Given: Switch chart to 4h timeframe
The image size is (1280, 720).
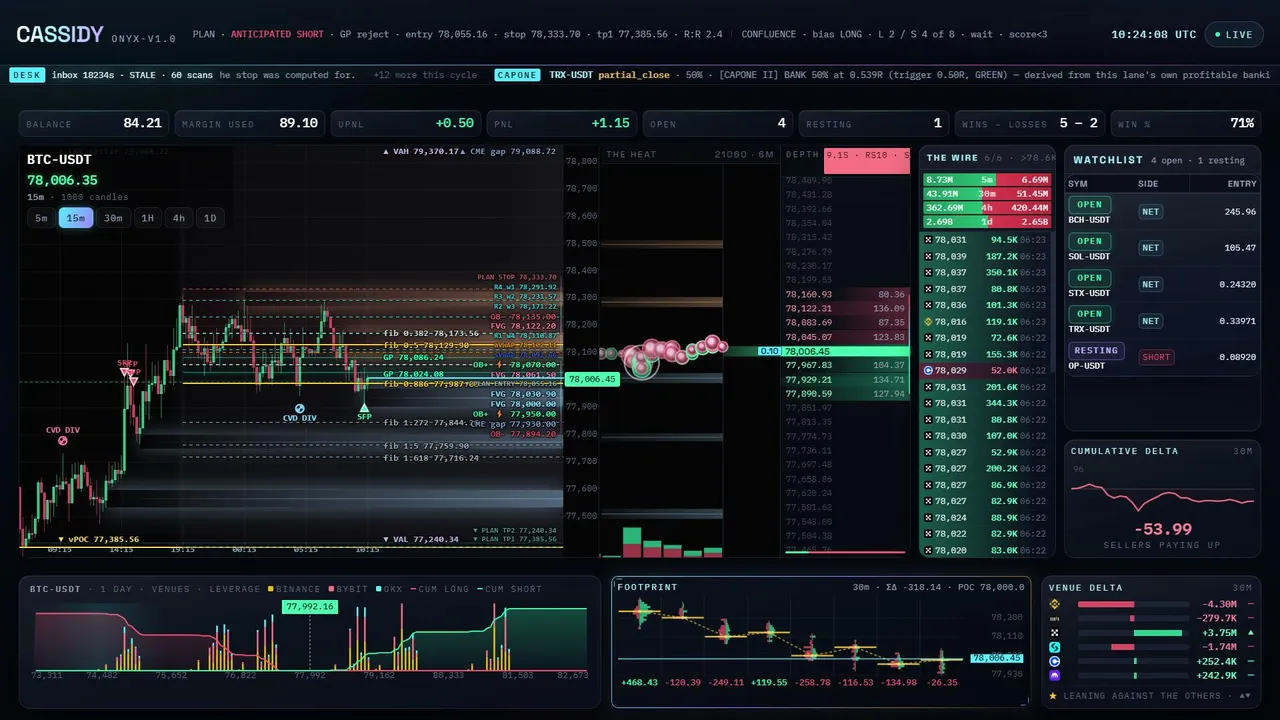Looking at the screenshot, I should pyautogui.click(x=178, y=218).
